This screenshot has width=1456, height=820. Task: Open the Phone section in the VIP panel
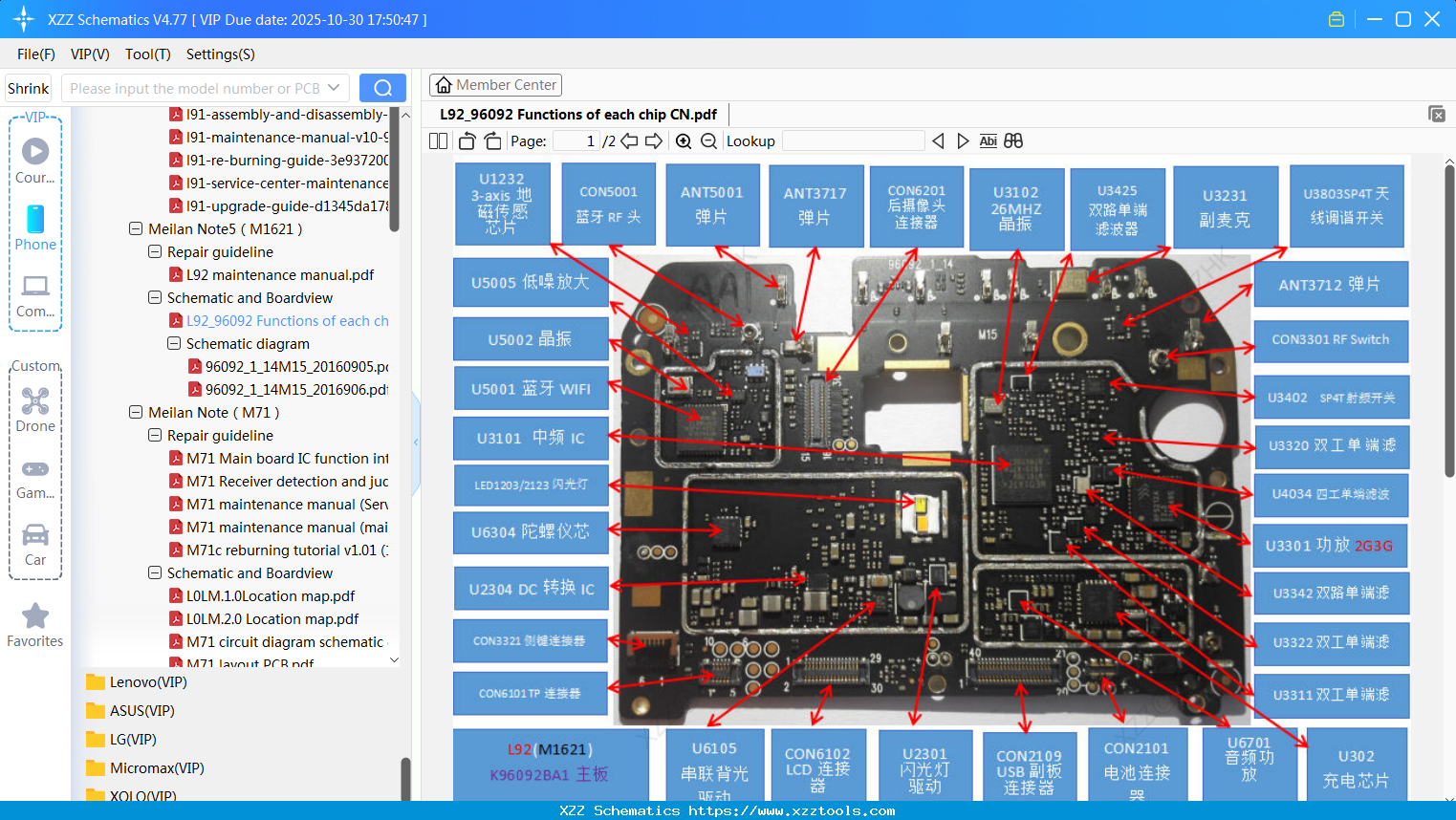35,229
